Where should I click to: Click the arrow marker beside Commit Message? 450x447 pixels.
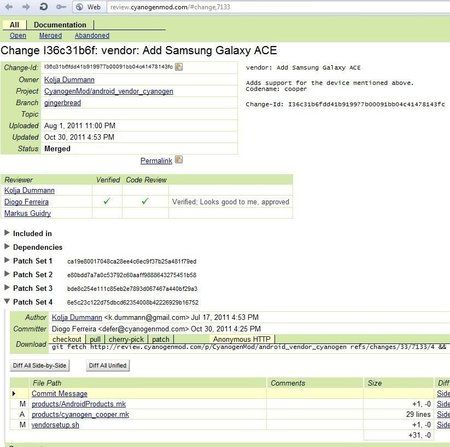point(14,394)
